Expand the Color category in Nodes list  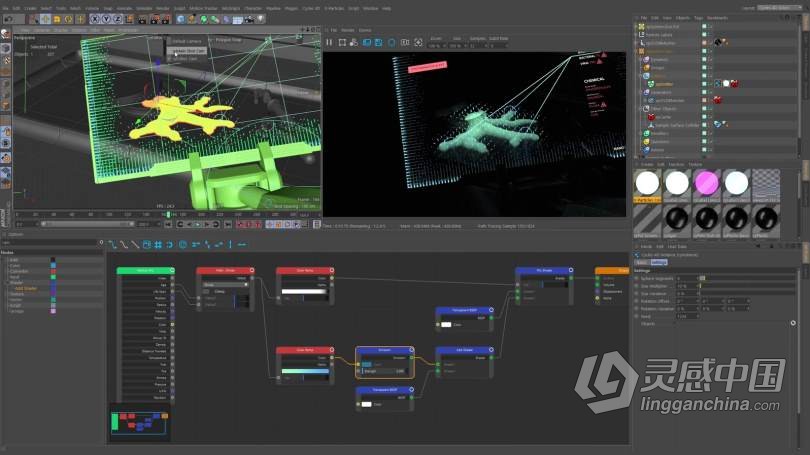[x=14, y=265]
